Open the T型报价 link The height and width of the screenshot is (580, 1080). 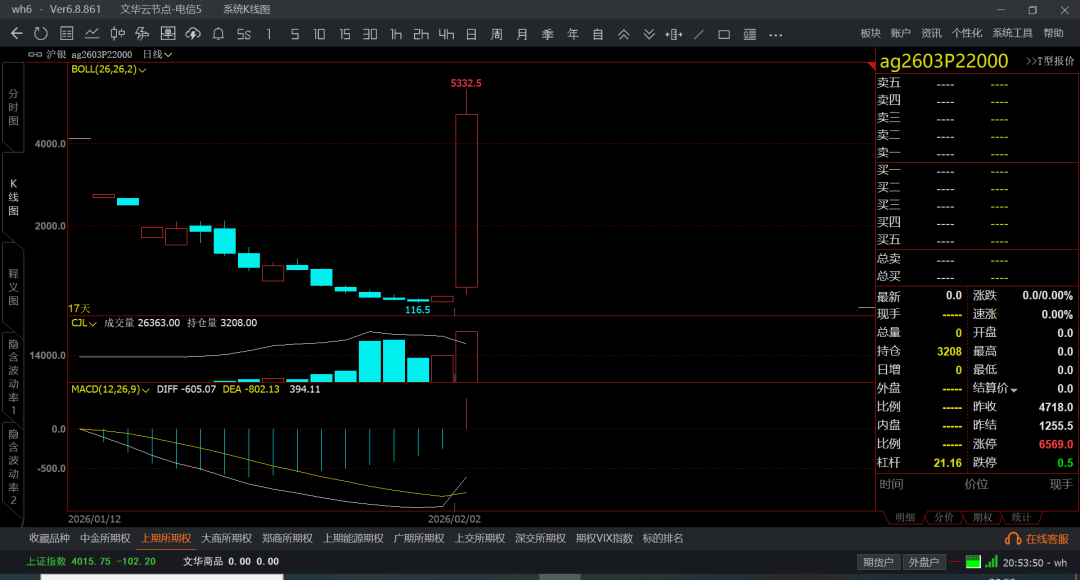[1050, 61]
